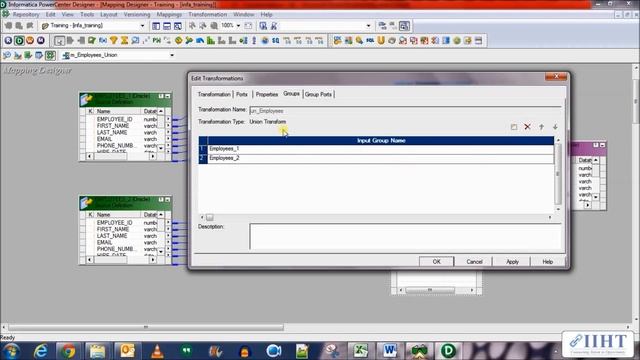Click the LAST_NAME port in bottom source
Screen dimensions: 640x360
pos(112,236)
